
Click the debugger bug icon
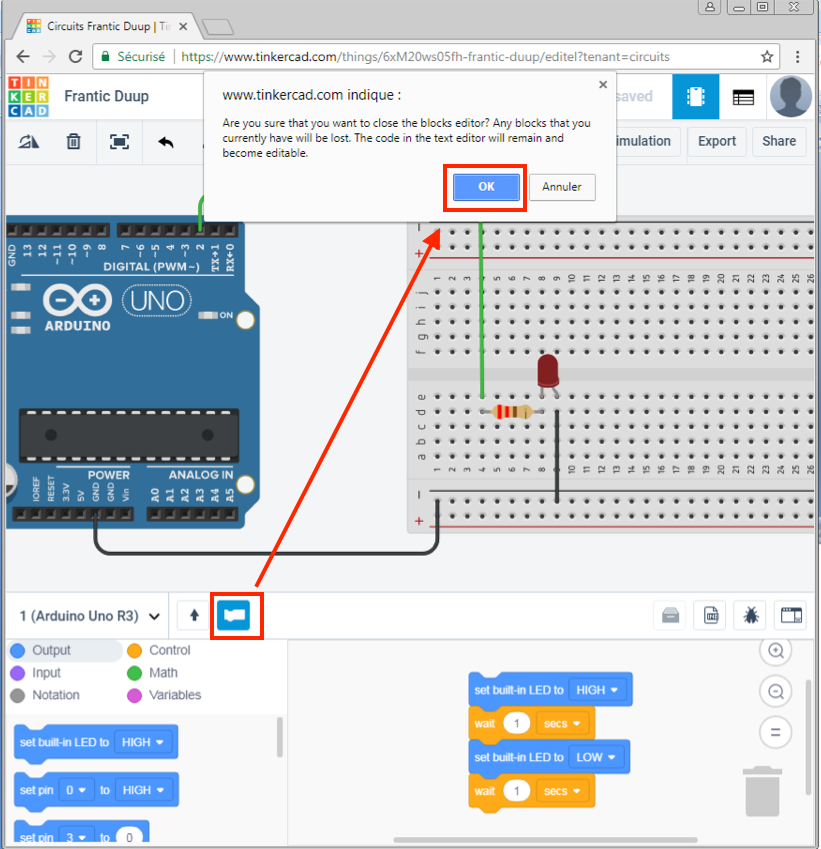tap(751, 616)
